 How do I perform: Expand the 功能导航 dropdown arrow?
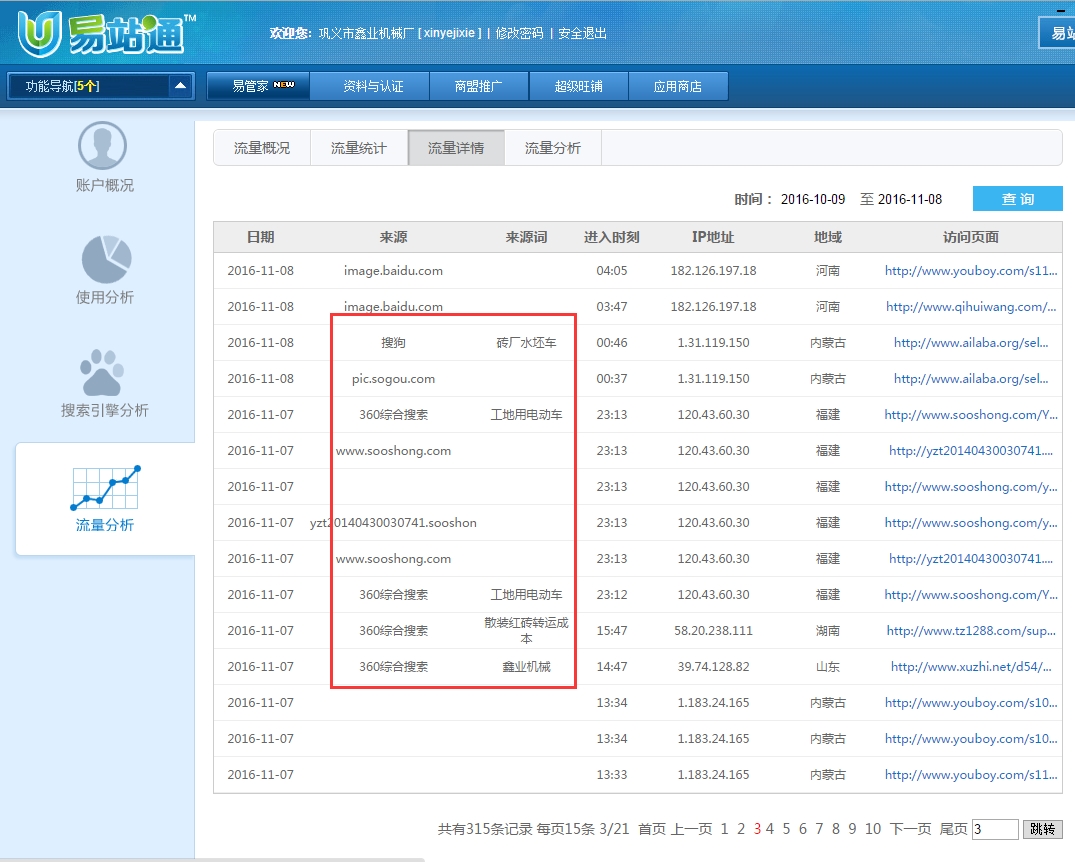[180, 86]
